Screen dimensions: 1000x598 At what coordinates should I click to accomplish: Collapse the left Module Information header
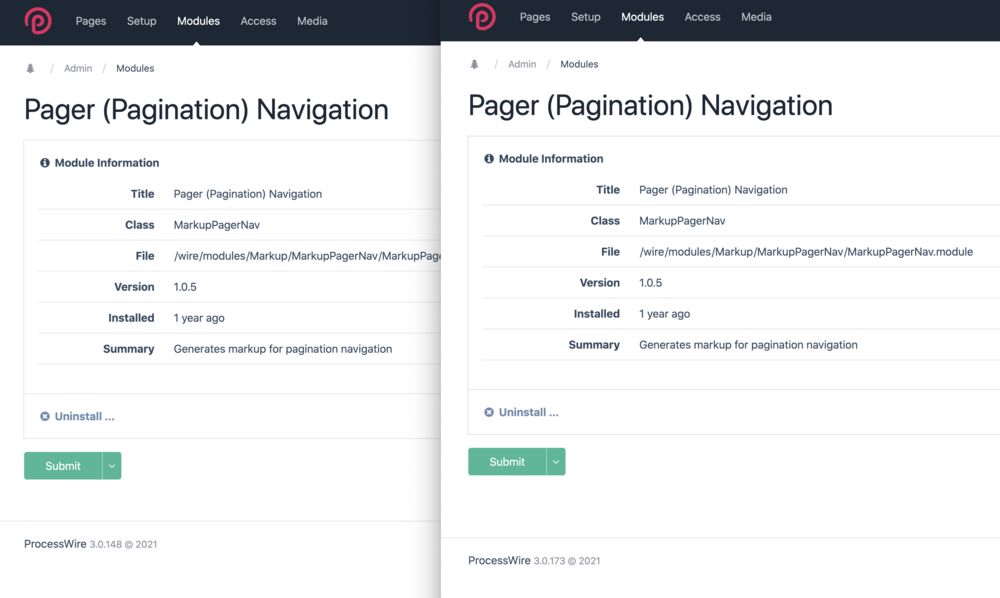(107, 163)
